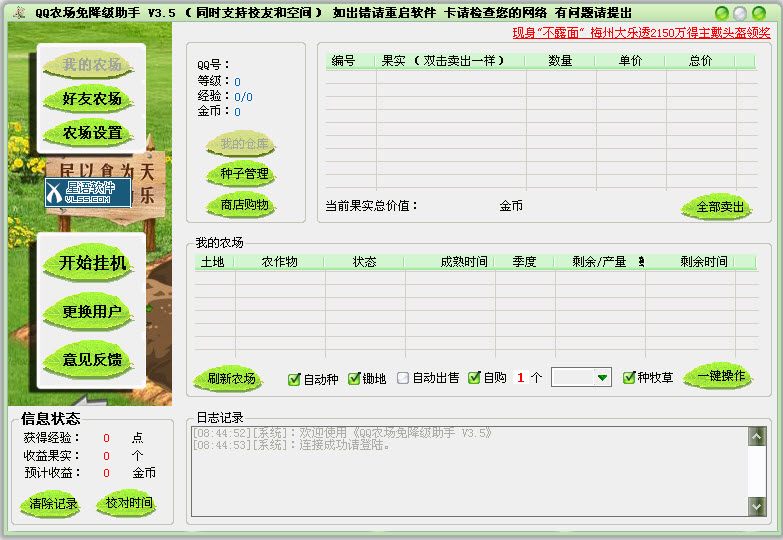This screenshot has height=540, width=783.
Task: Click 收益果实 value
Action: (x=106, y=456)
